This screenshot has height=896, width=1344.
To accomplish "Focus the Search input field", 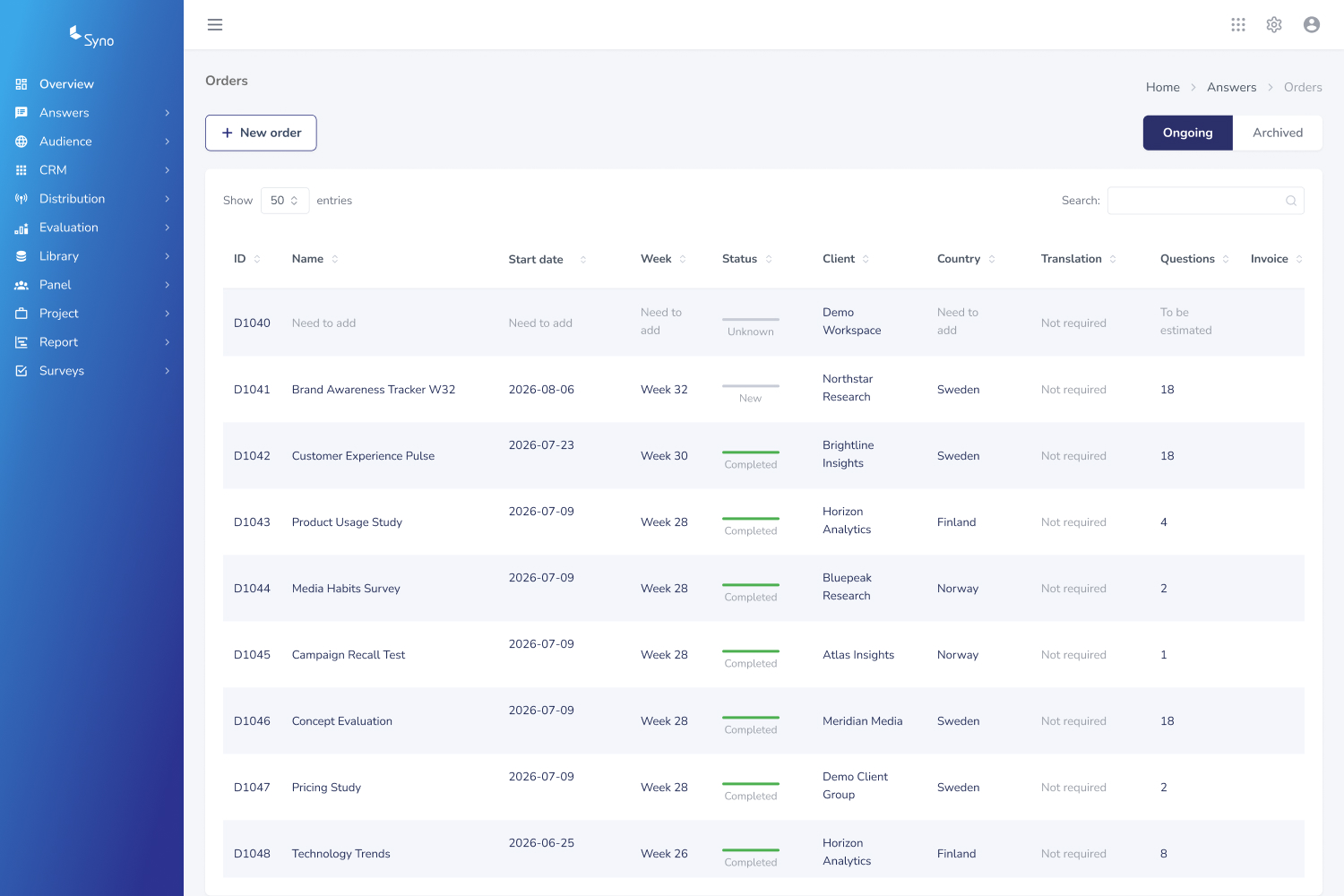I will (x=1206, y=201).
